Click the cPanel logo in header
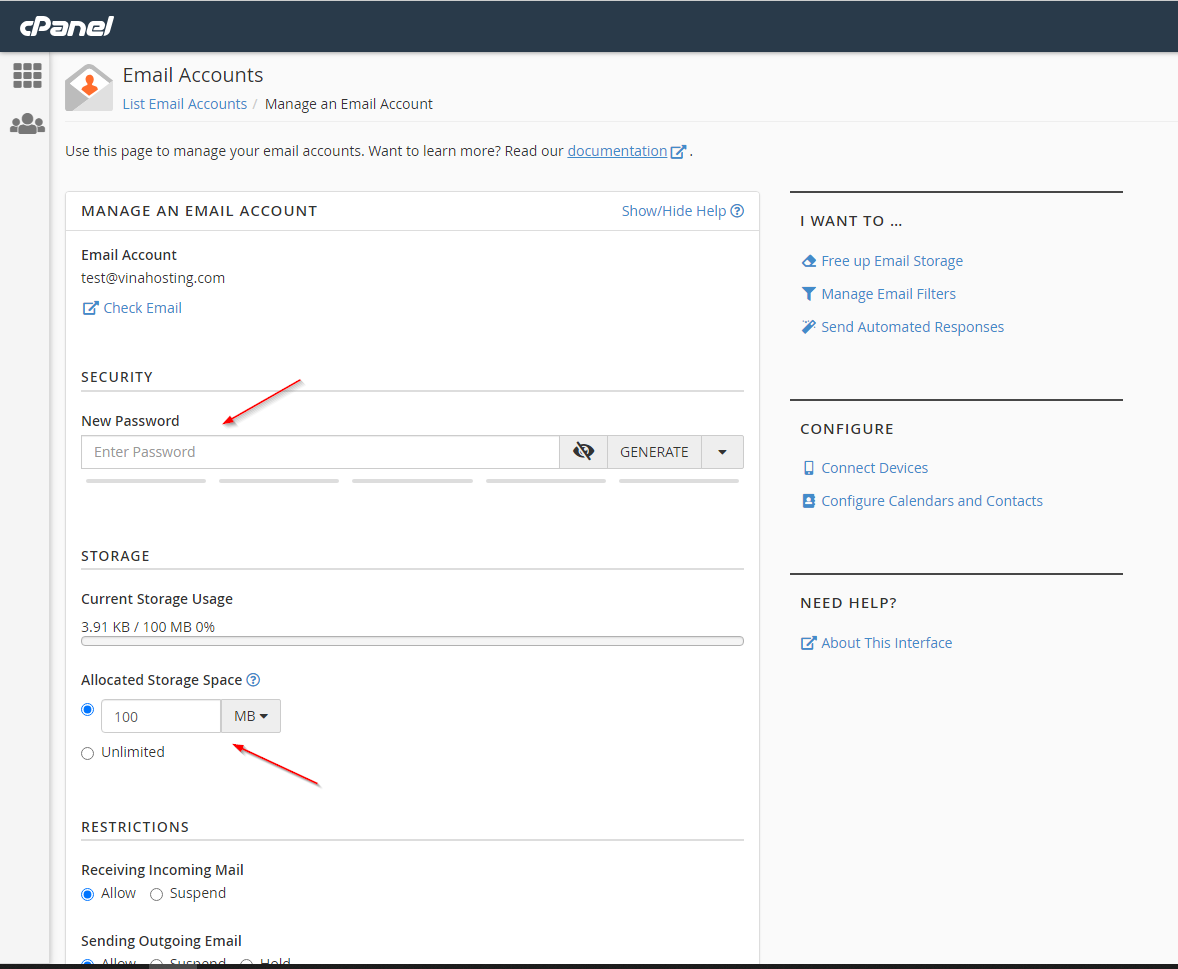 pyautogui.click(x=67, y=26)
